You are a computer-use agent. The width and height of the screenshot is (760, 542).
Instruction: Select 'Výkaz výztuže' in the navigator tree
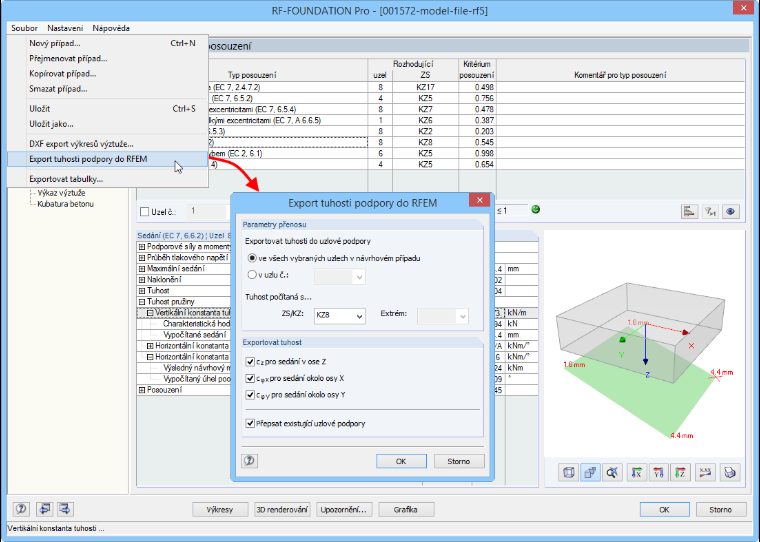pos(61,193)
